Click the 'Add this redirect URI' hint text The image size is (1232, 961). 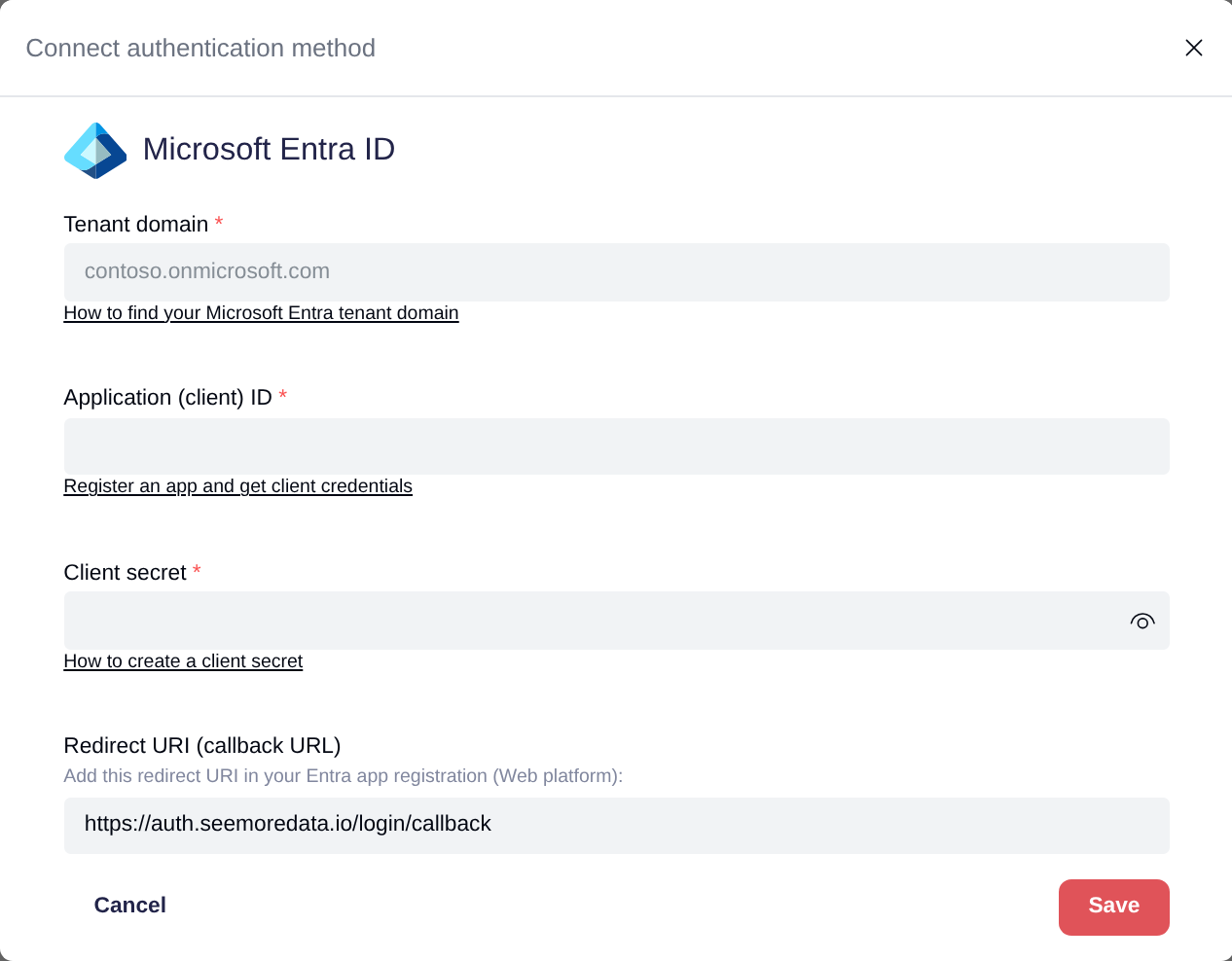click(x=344, y=776)
